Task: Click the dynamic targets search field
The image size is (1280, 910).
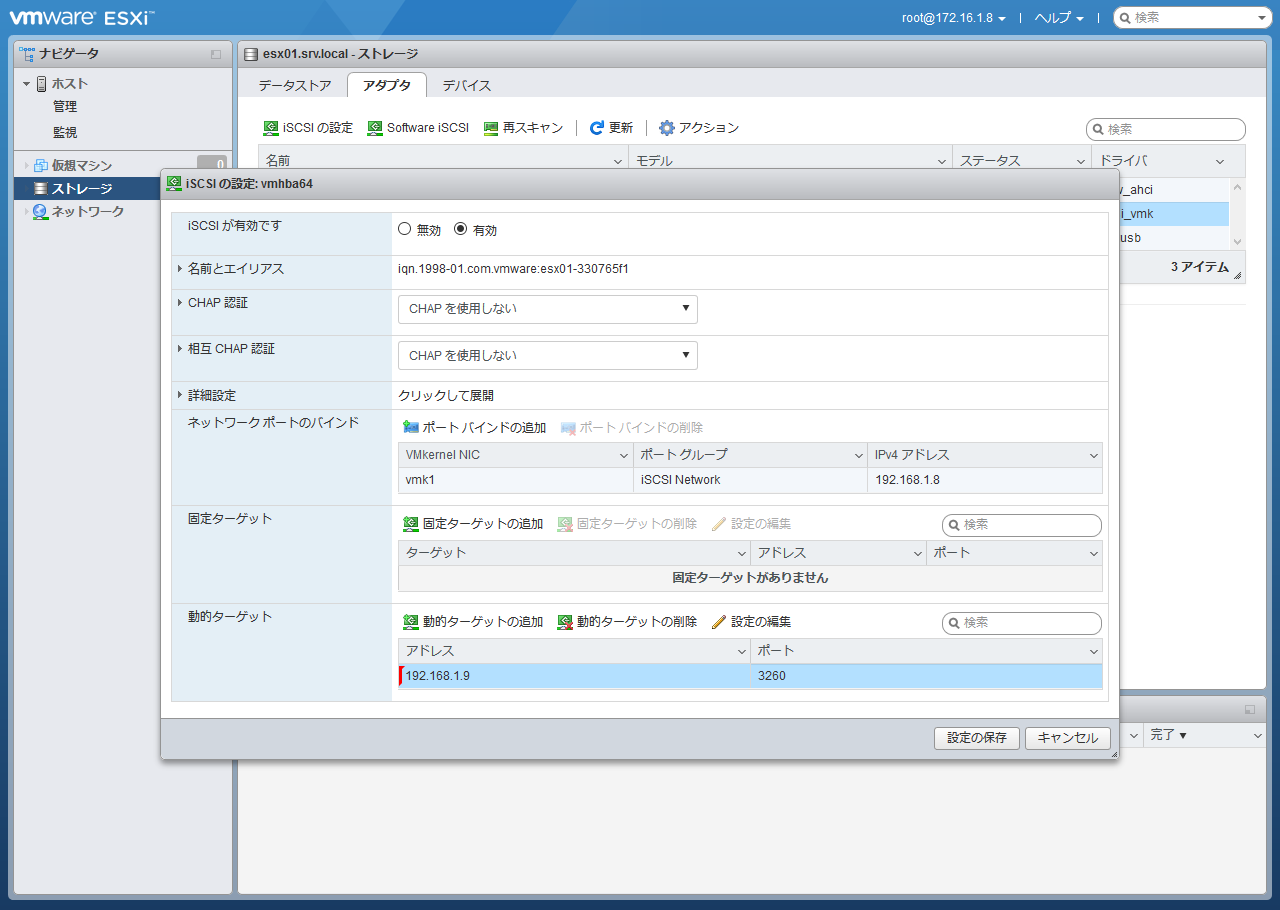Action: [1022, 623]
